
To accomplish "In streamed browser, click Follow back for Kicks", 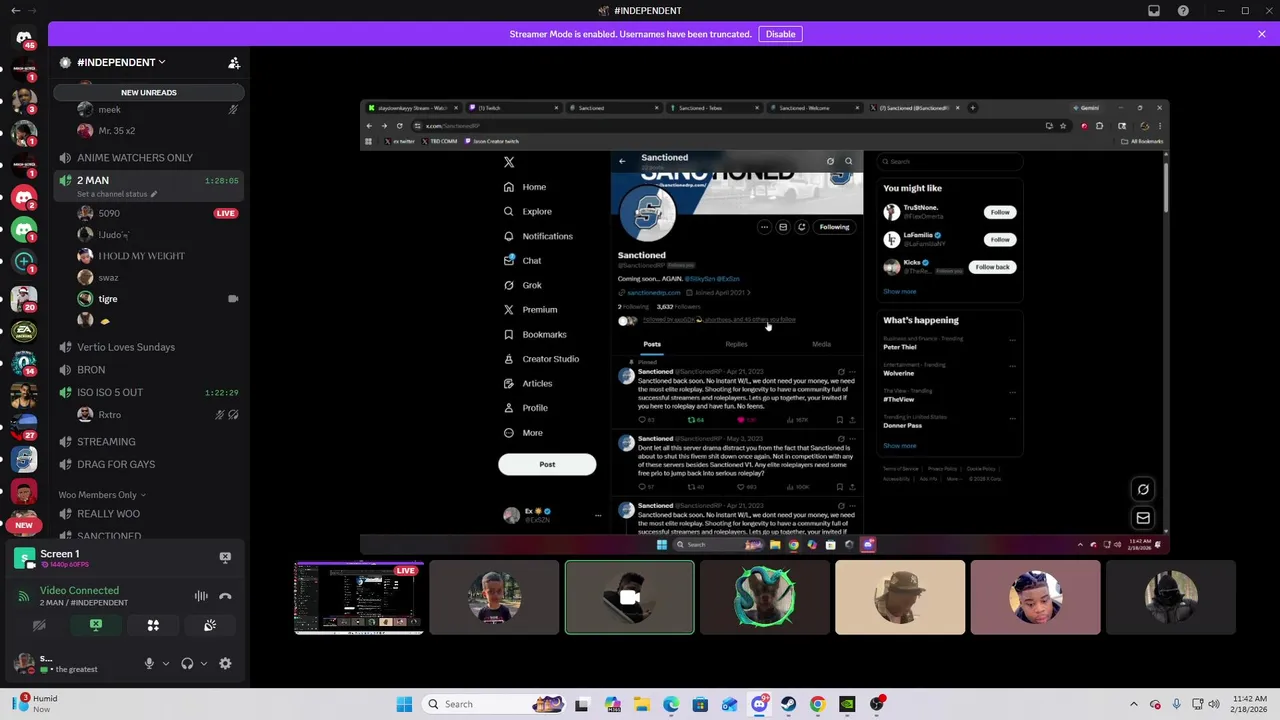I will [x=992, y=267].
